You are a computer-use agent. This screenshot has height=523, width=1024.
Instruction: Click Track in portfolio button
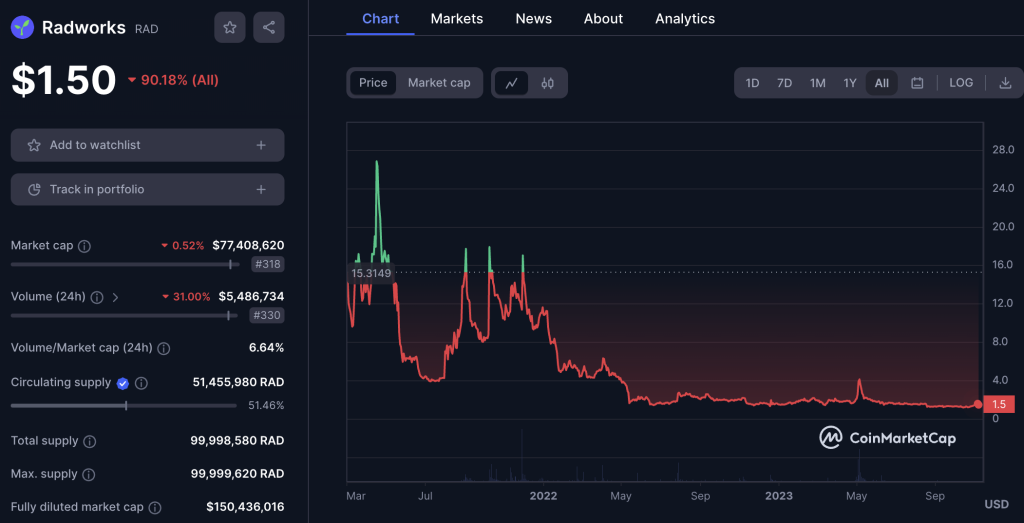coord(147,189)
